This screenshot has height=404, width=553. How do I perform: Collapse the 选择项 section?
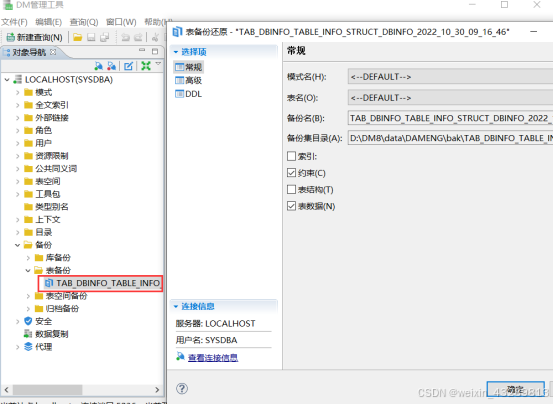[176, 52]
